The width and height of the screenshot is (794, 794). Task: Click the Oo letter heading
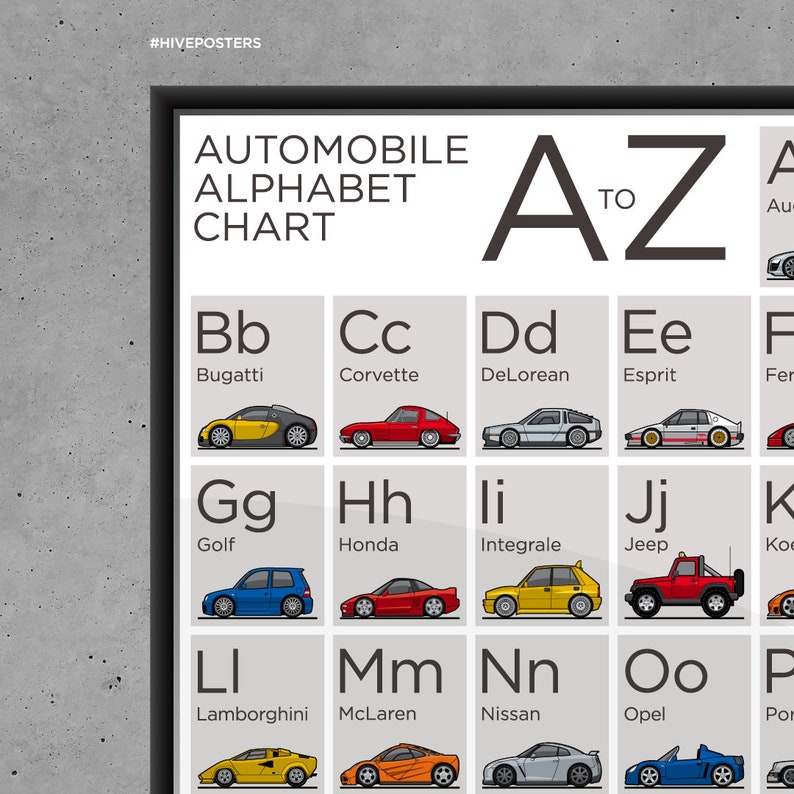(665, 672)
